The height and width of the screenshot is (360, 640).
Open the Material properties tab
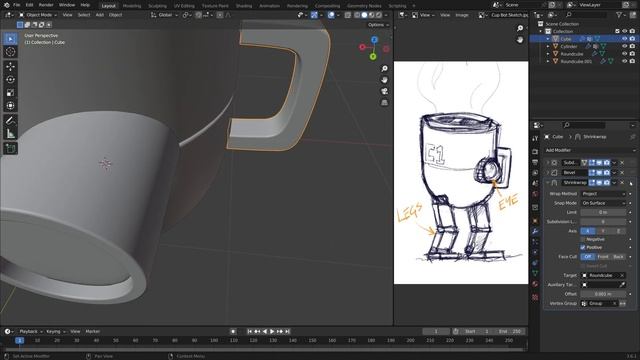[x=535, y=284]
